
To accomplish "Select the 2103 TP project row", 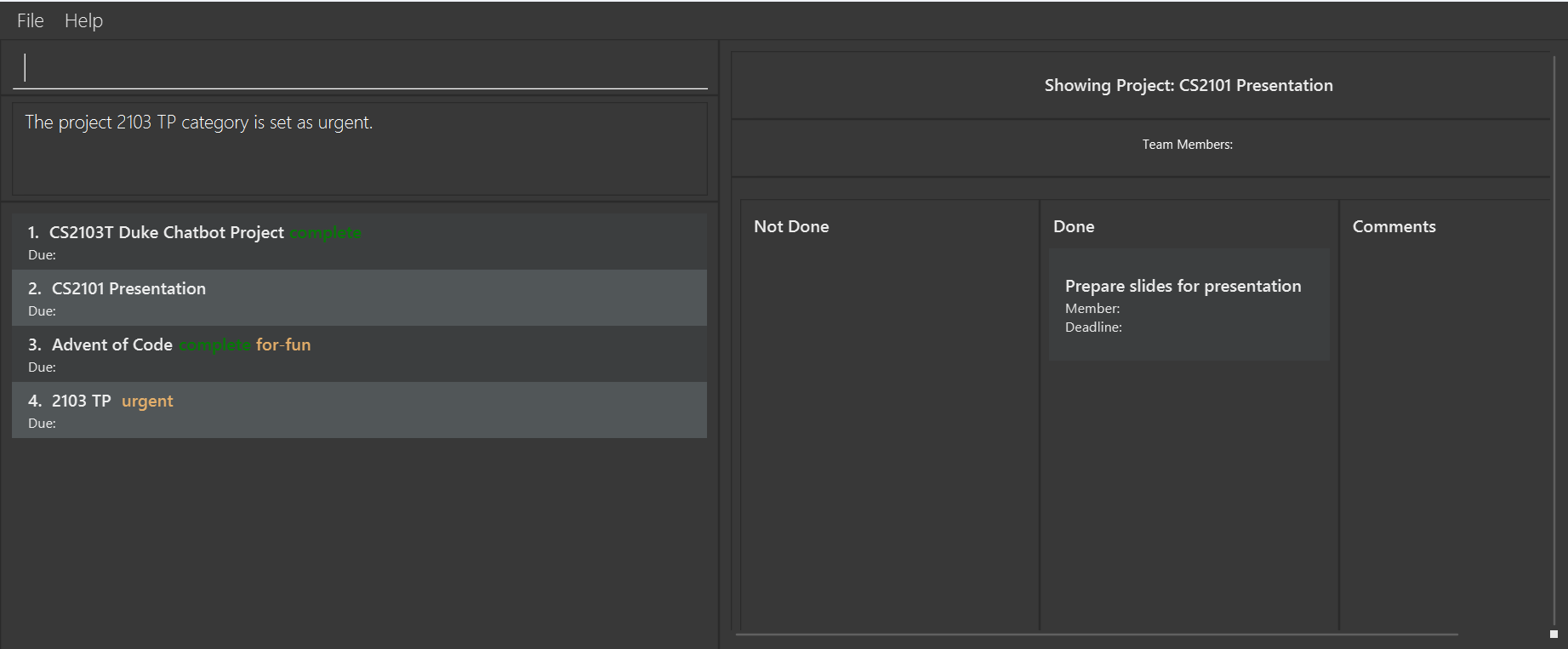I will coord(359,410).
